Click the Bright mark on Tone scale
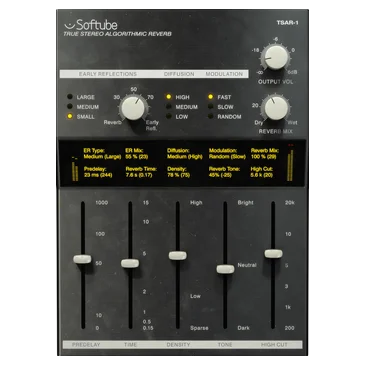Screen dimensions: 365x365 245,202
